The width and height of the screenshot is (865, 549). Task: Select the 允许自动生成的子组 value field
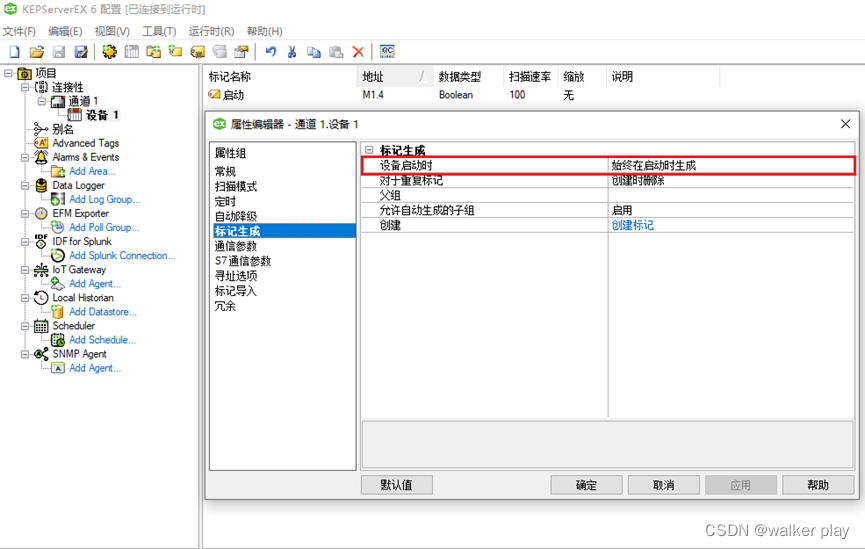pyautogui.click(x=731, y=210)
